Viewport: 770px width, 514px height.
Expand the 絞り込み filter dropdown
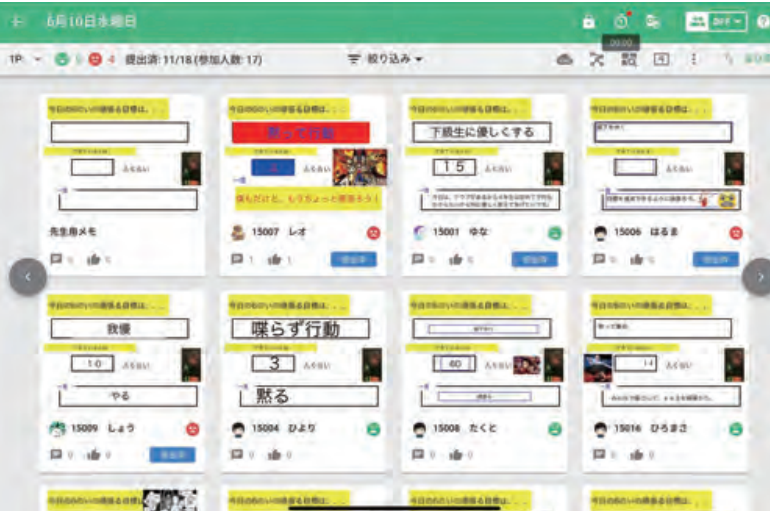(385, 59)
